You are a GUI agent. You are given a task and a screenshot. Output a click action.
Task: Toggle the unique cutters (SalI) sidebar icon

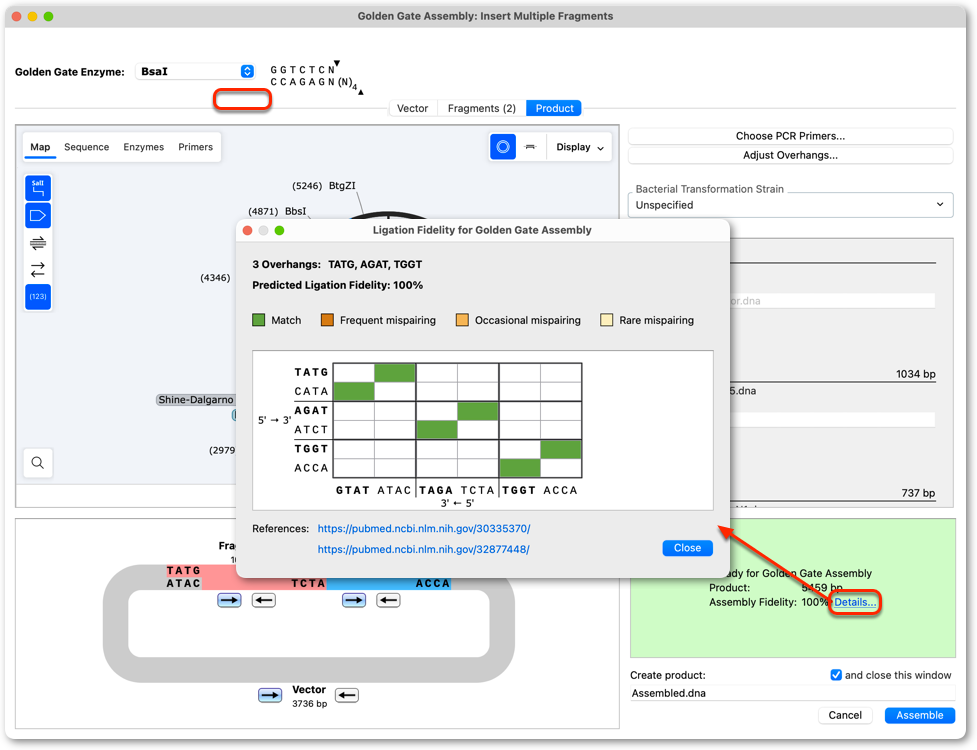pos(38,188)
